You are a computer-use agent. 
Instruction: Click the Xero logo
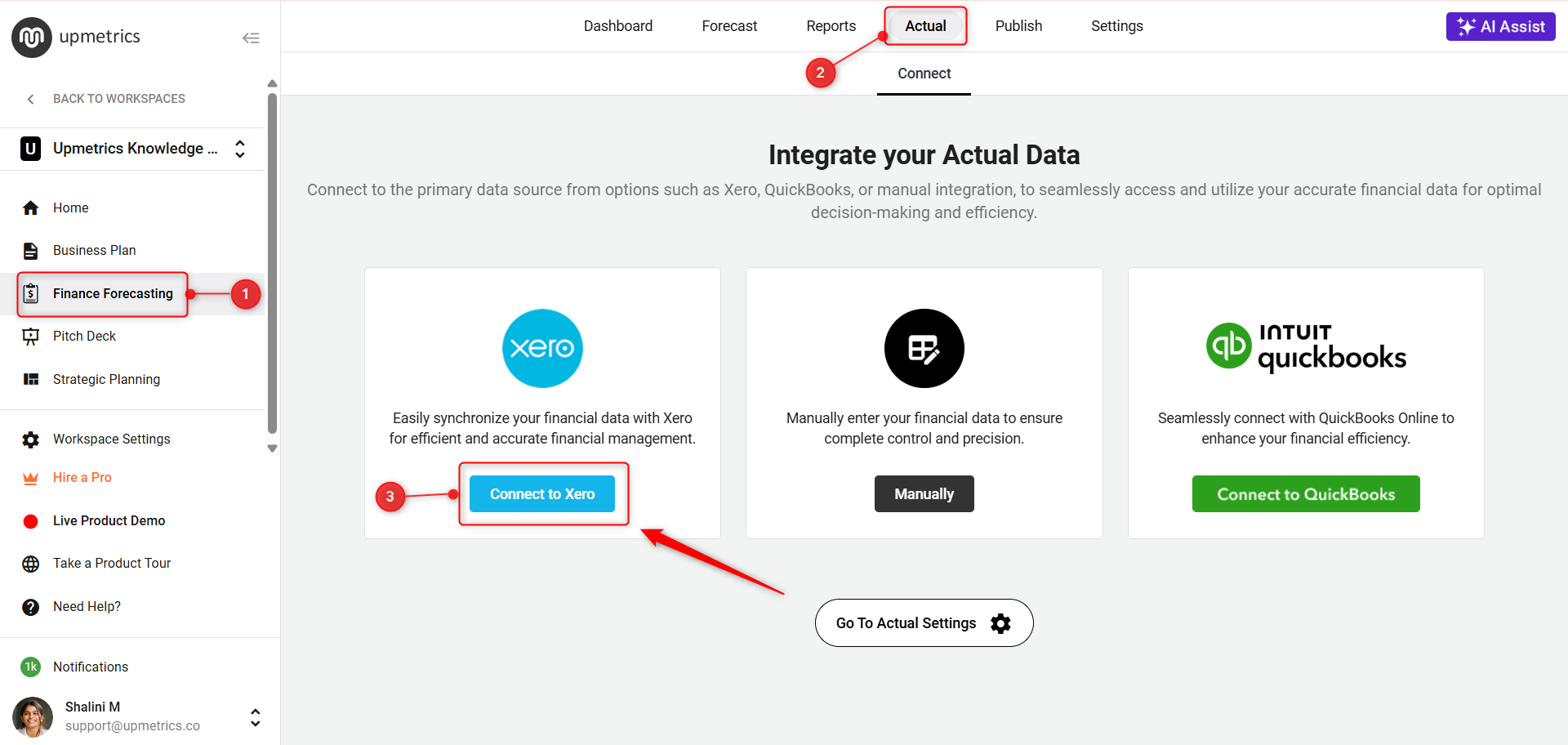542,348
